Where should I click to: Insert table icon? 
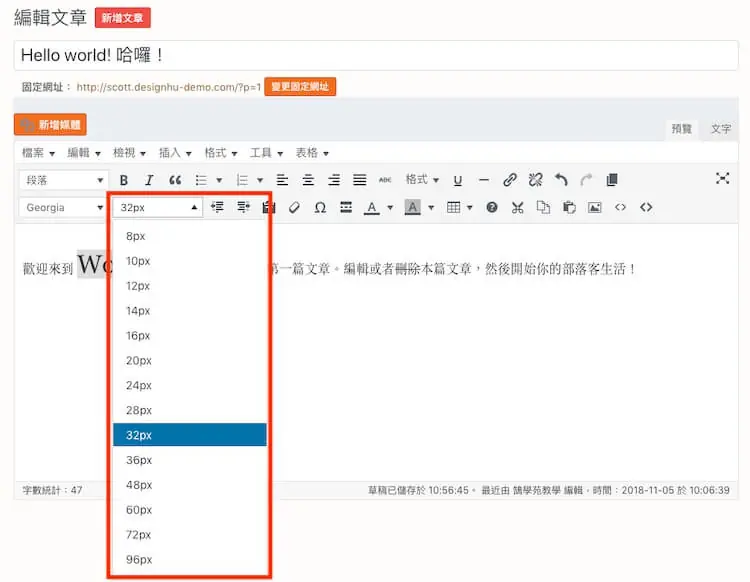453,207
